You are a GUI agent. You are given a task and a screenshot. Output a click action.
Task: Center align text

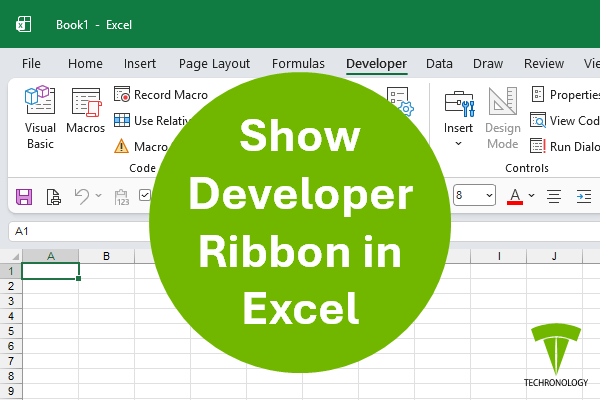(554, 196)
